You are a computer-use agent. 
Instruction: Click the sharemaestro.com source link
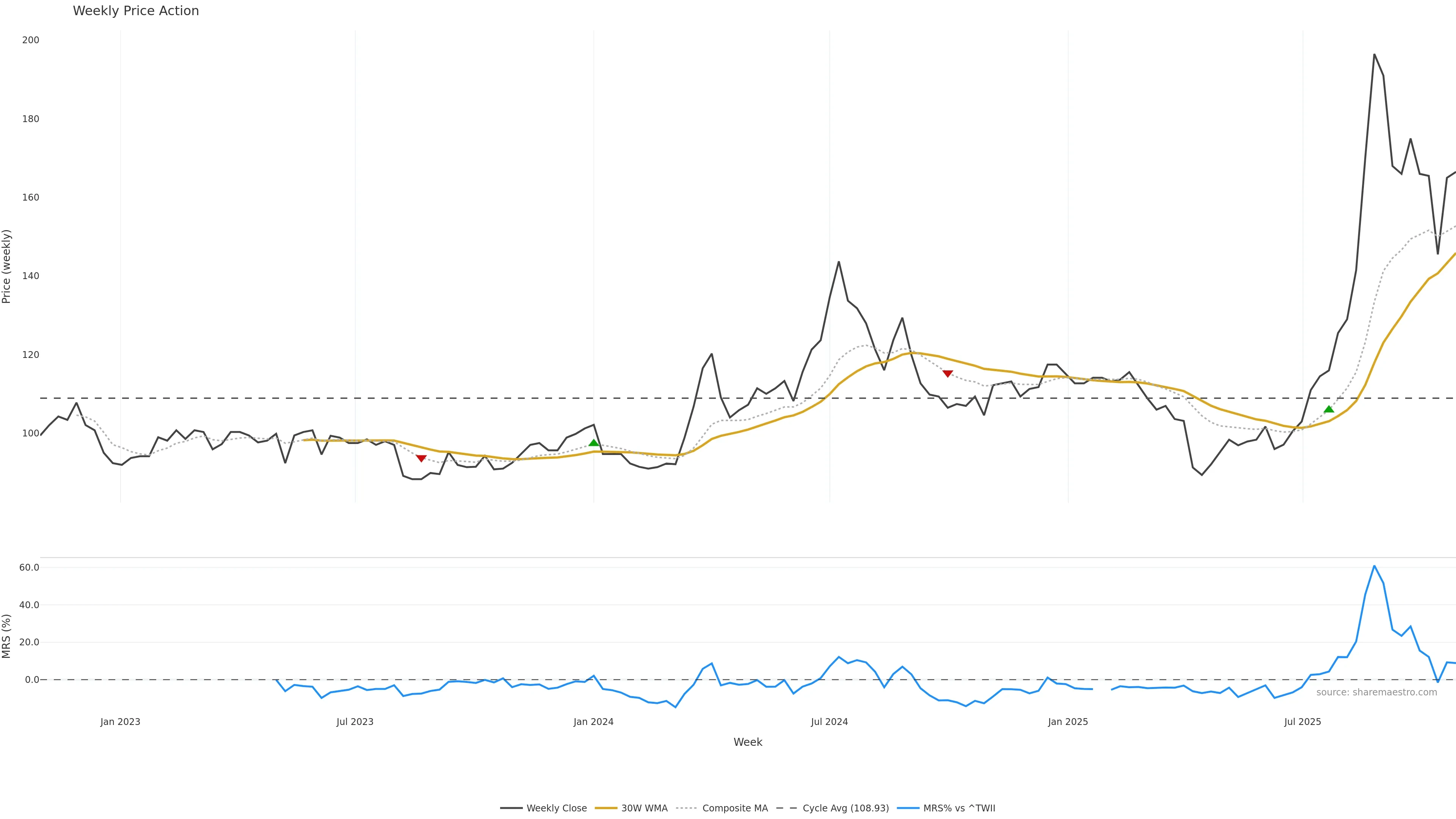click(x=1376, y=692)
